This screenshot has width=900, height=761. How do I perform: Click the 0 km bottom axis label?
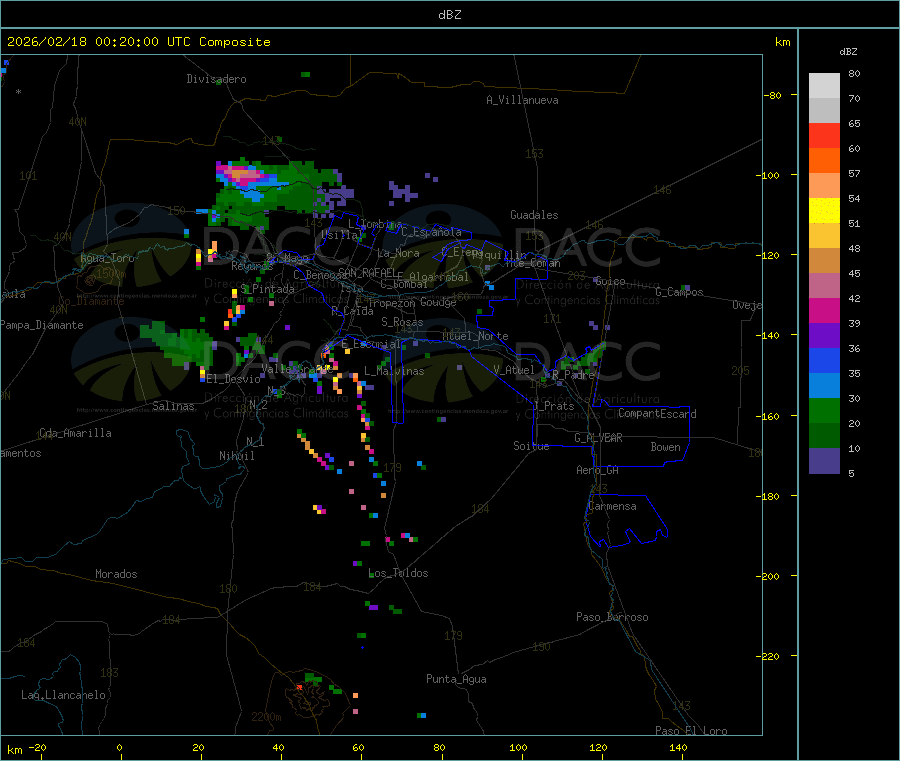[119, 747]
